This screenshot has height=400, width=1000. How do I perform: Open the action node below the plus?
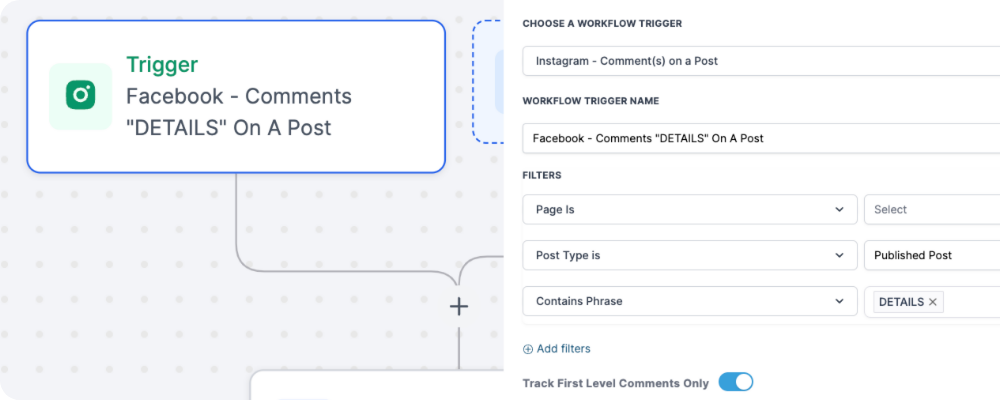[377, 385]
